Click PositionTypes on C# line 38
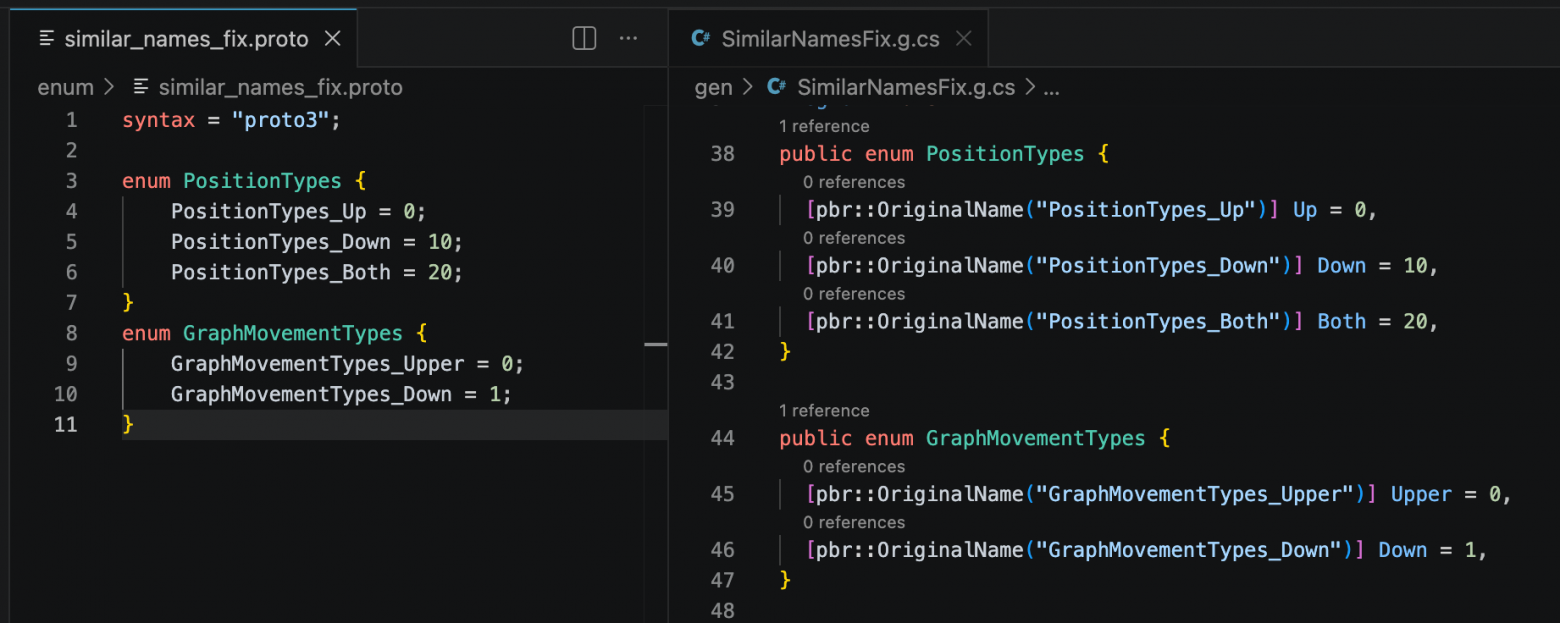Image resolution: width=1560 pixels, height=623 pixels. 1005,154
